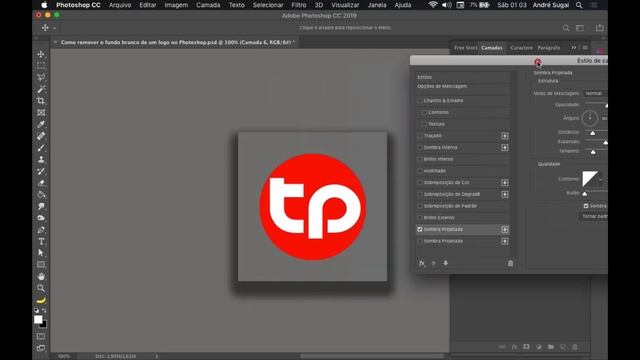Select the Eyedropper tool
Viewport: 640px width, 360px height.
pos(41,124)
